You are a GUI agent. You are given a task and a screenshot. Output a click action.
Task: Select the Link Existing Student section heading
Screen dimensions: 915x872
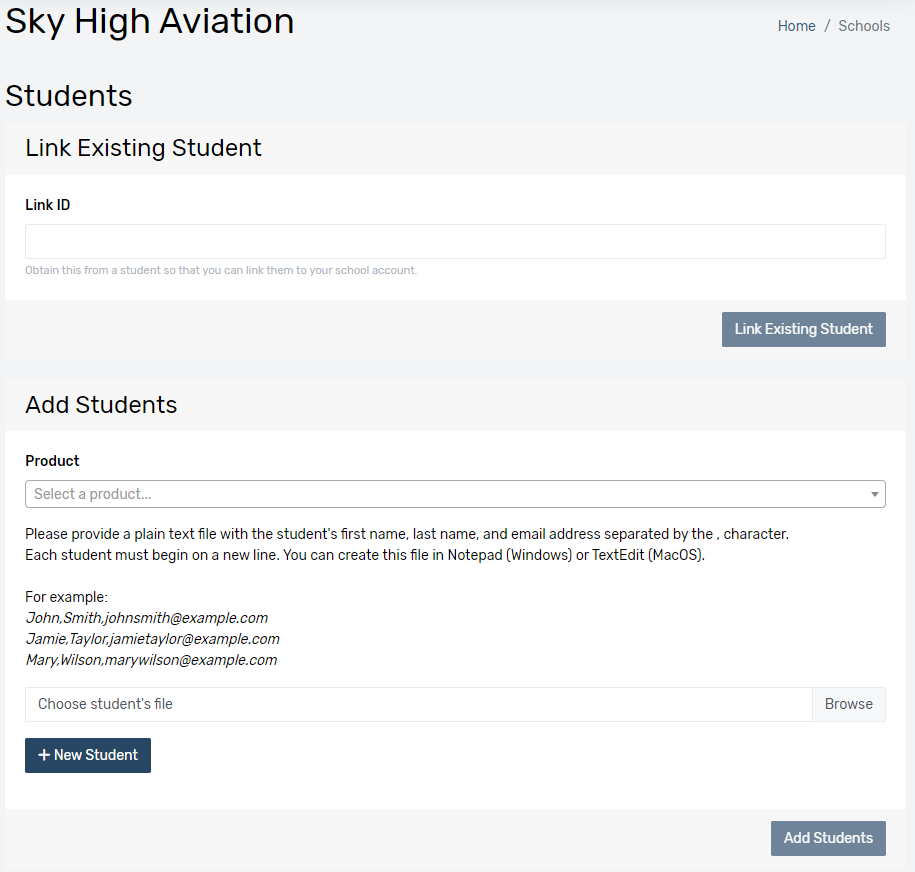tap(143, 148)
